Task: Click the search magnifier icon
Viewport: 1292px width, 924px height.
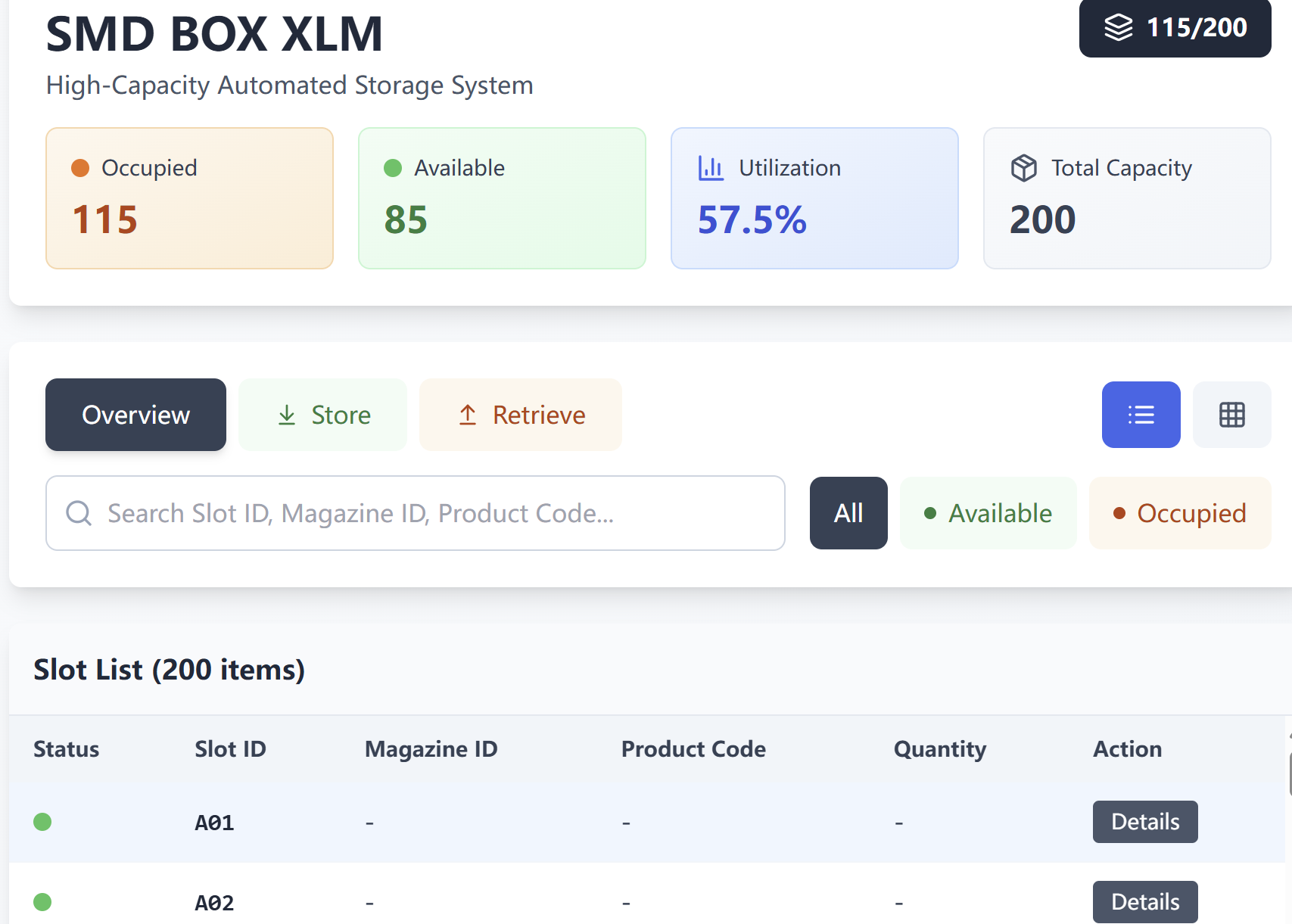Action: 79,513
